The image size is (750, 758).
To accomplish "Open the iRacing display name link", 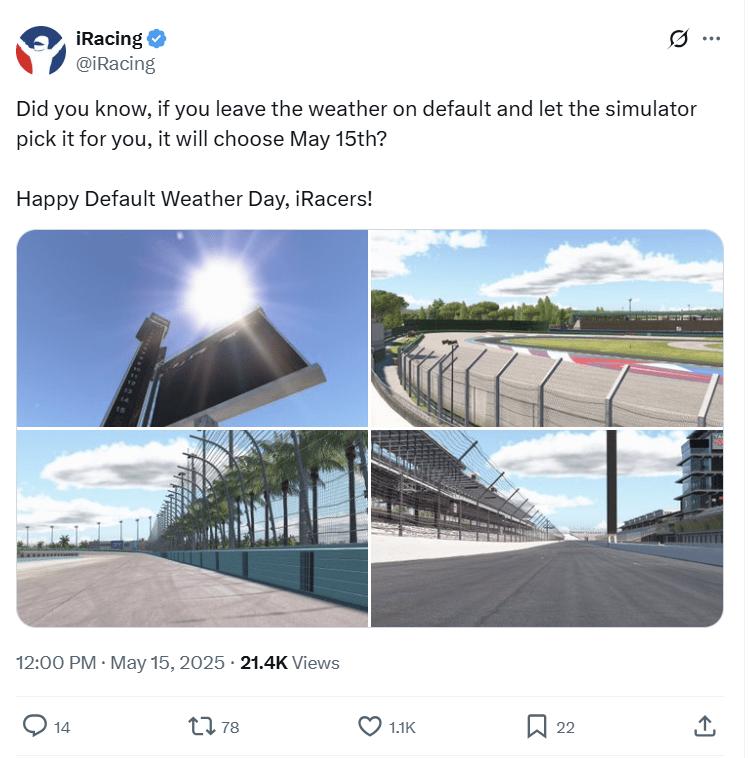I will 109,39.
